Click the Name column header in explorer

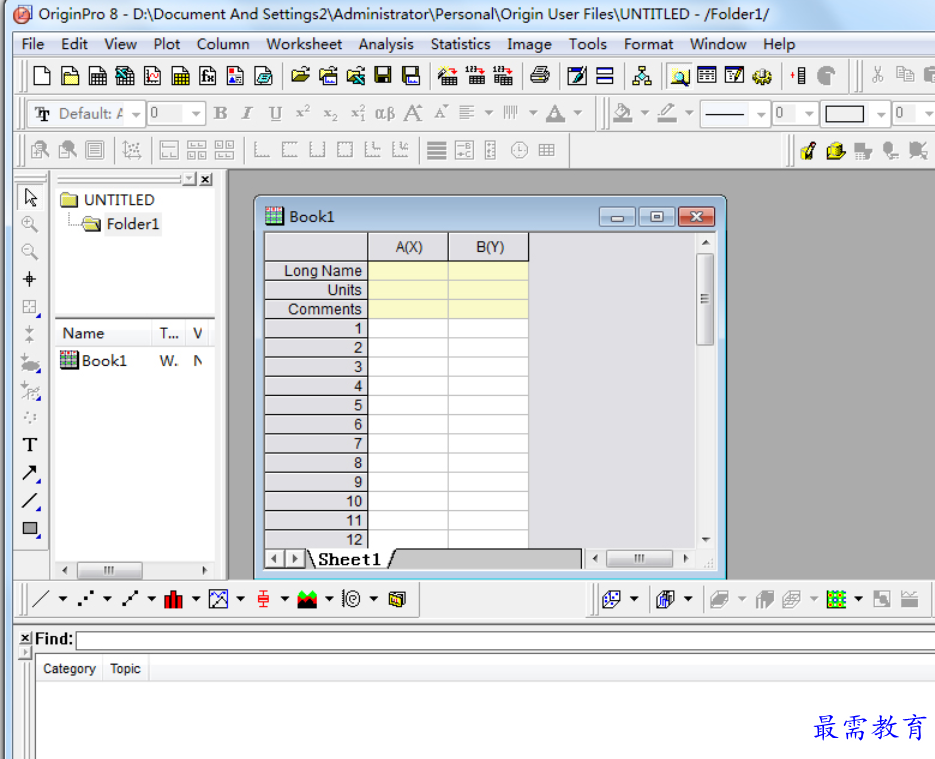[103, 333]
